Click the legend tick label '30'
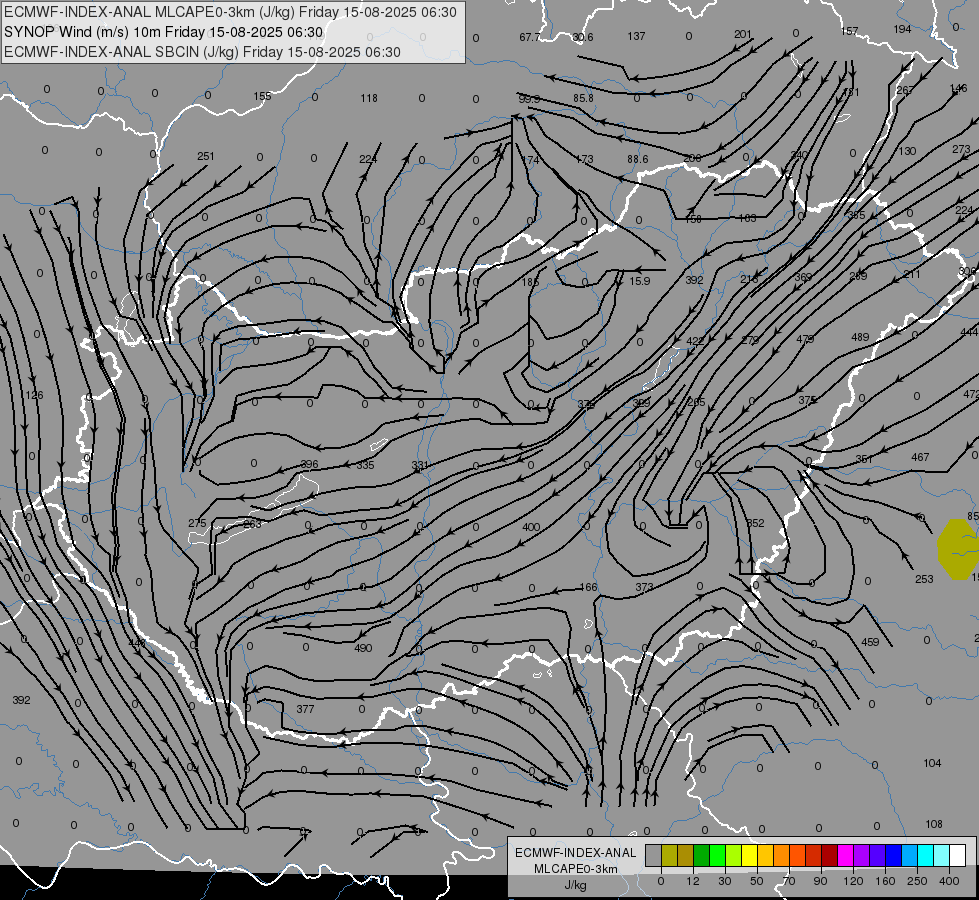 click(724, 881)
